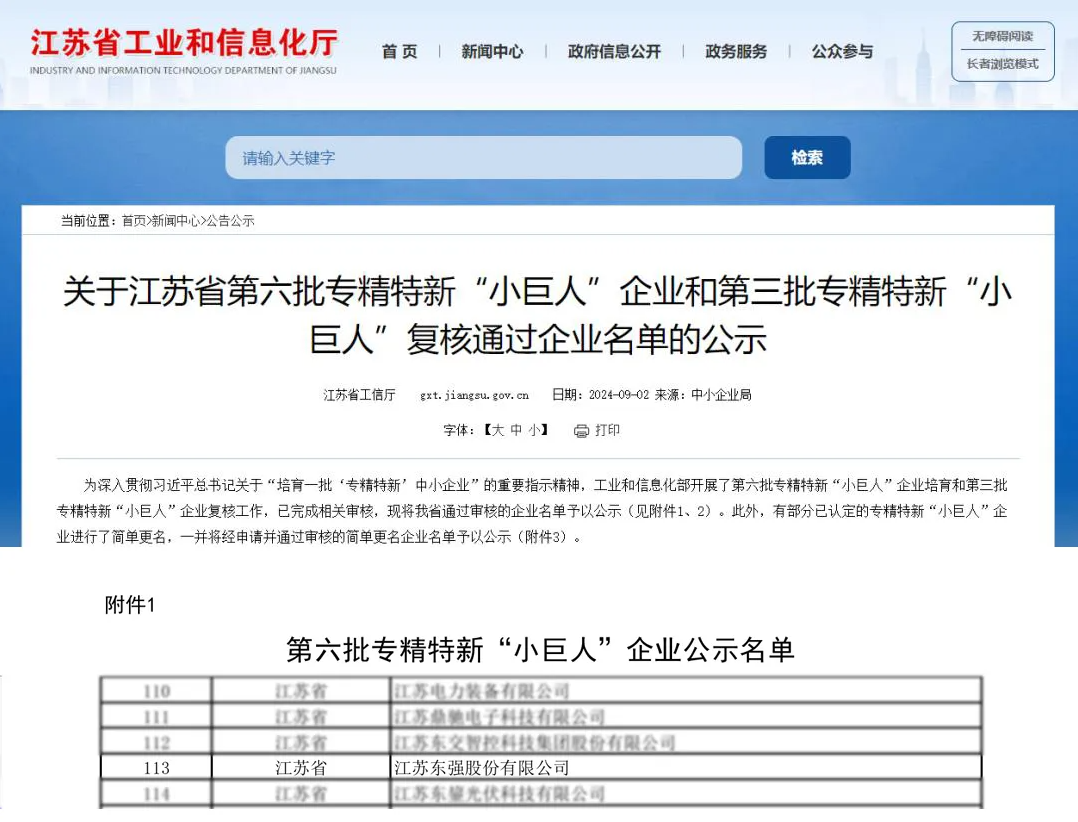Open the 首页 navigation menu item
Viewport: 1078px width, 822px height.
coord(400,52)
